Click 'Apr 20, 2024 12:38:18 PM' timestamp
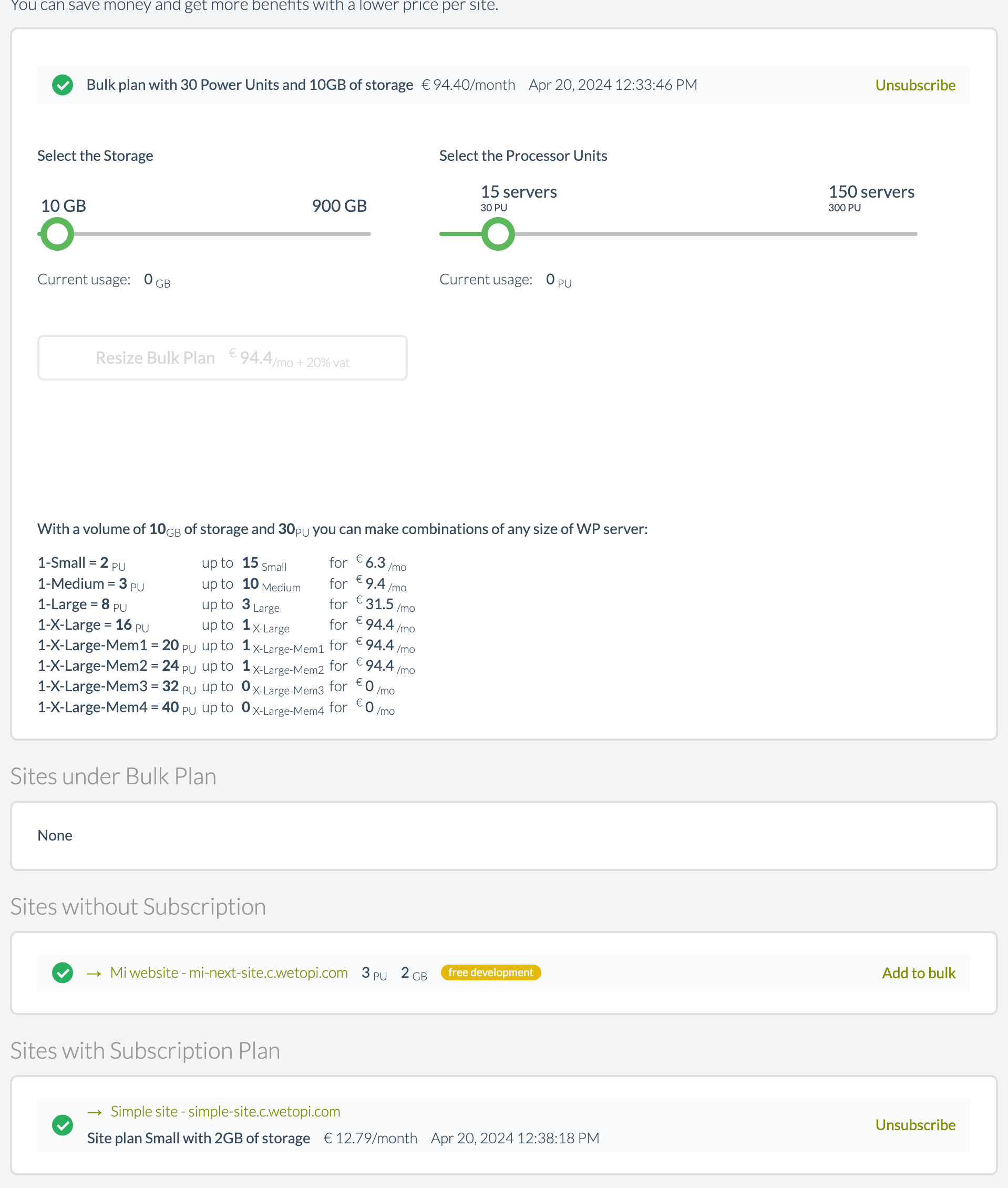Viewport: 1008px width, 1188px height. pyautogui.click(x=515, y=1138)
